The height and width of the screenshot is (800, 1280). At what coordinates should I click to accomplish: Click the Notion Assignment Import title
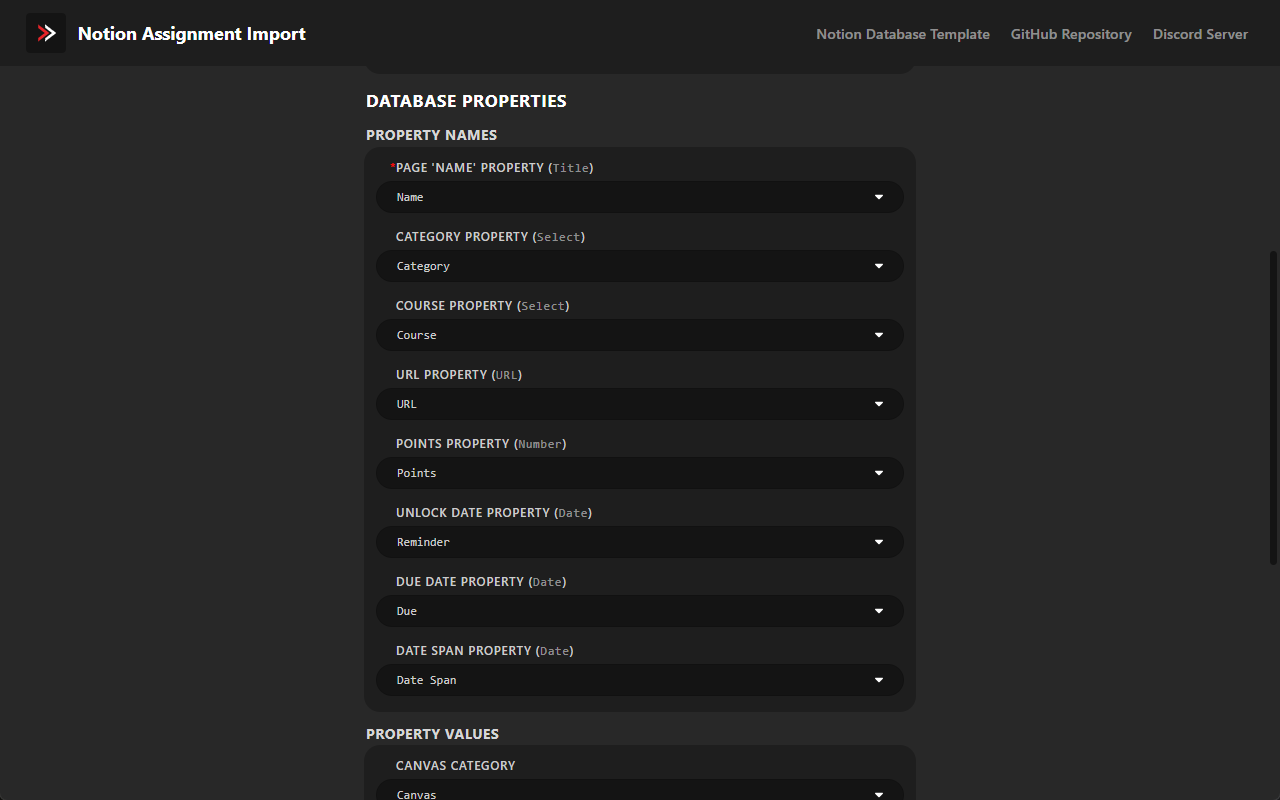tap(192, 34)
